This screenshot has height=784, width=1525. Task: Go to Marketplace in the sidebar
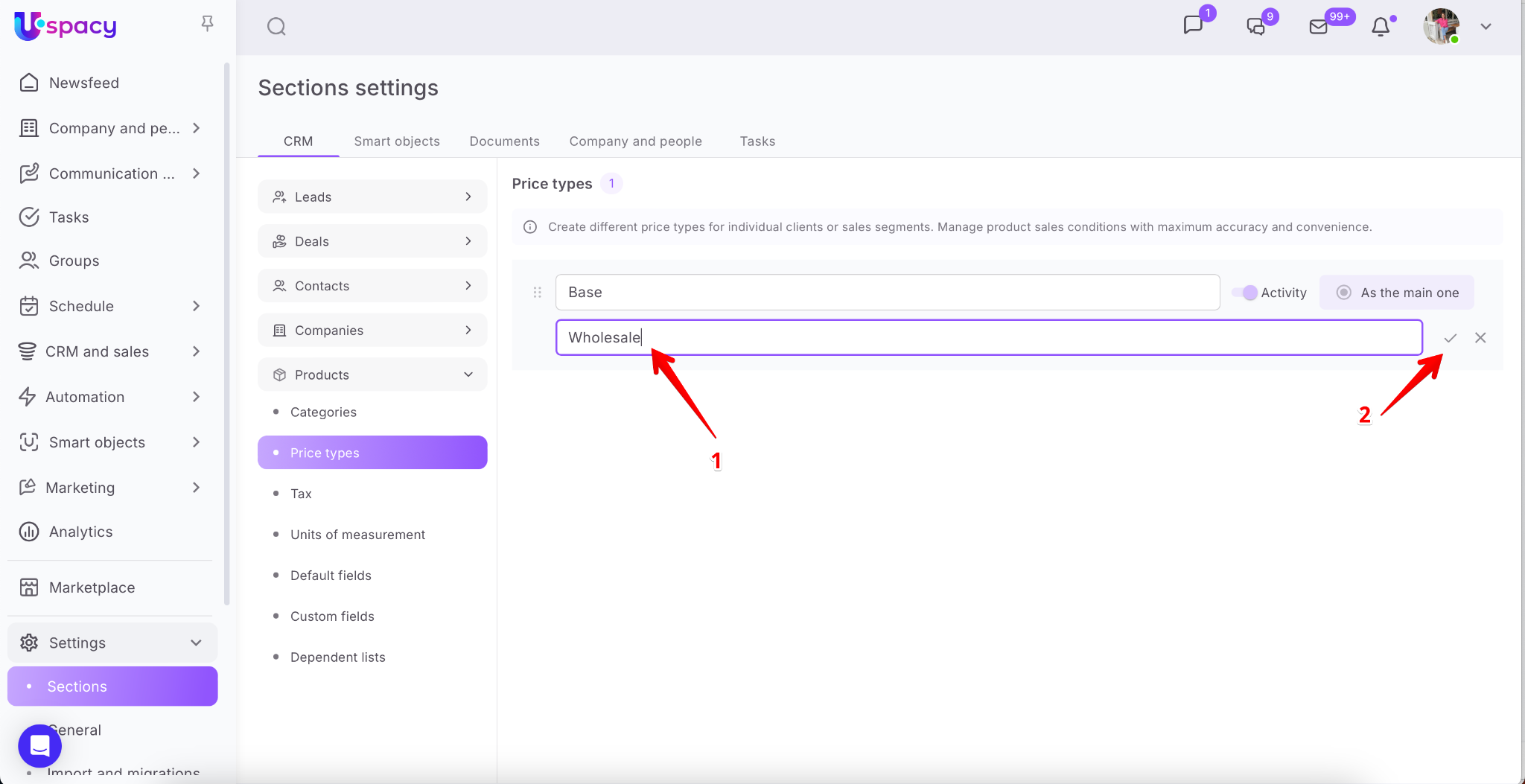[x=92, y=587]
